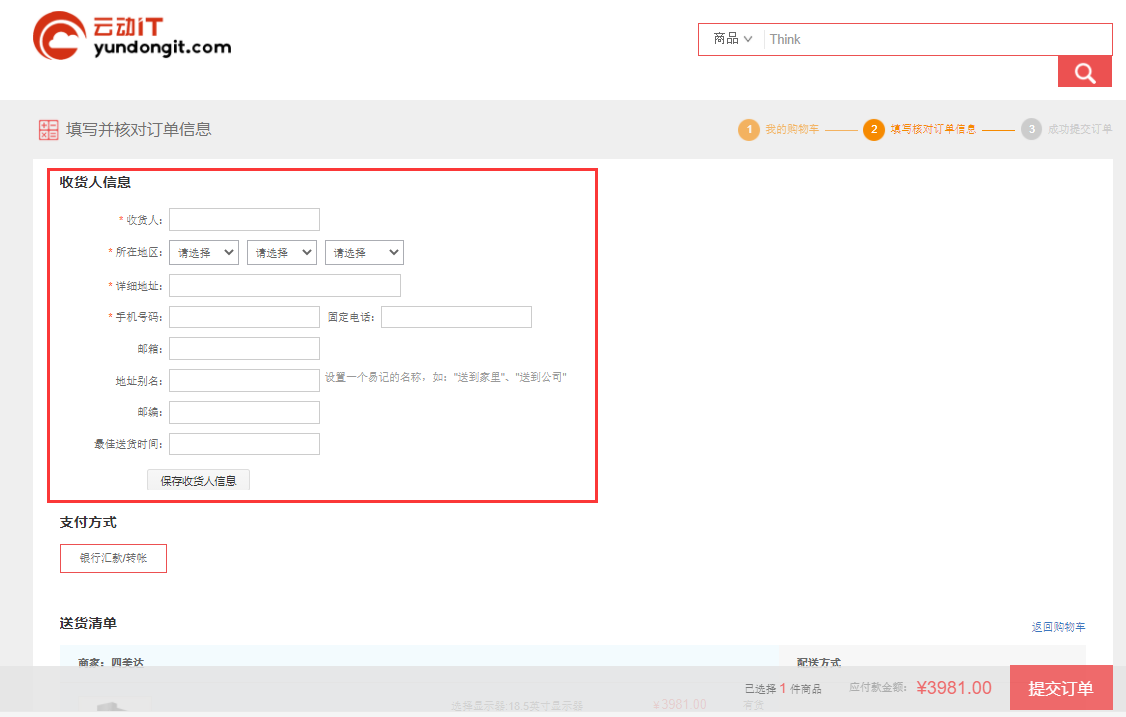This screenshot has height=717, width=1126.
Task: Select 银行汇款/转帐 payment method
Action: [113, 558]
